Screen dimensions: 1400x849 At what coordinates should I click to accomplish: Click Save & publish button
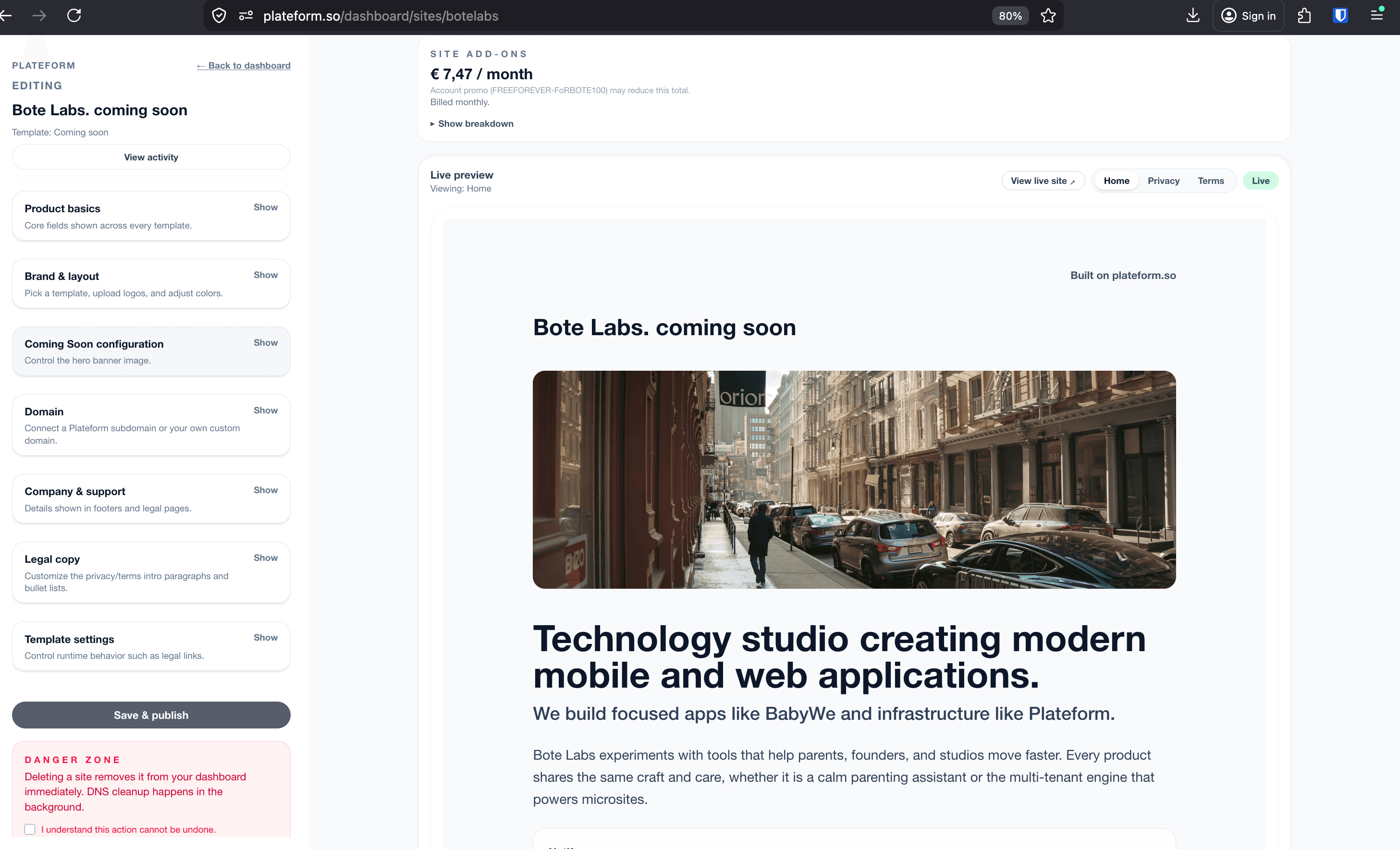151,715
